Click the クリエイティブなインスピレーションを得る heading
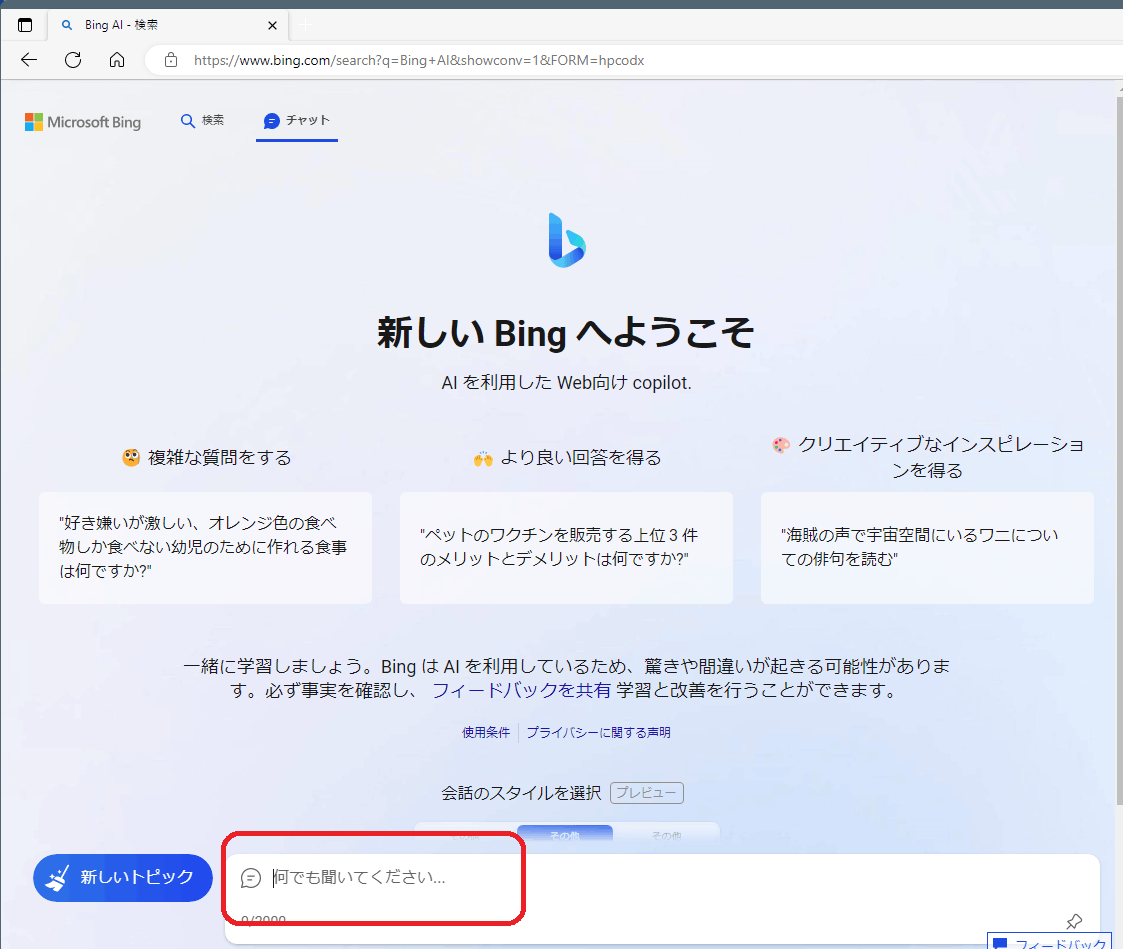 click(x=927, y=457)
